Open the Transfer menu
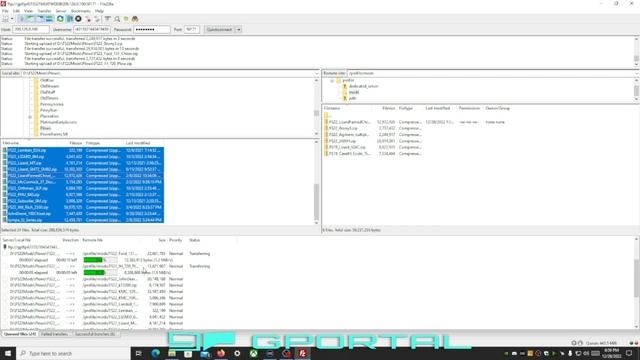The width and height of the screenshot is (640, 360). (44, 11)
